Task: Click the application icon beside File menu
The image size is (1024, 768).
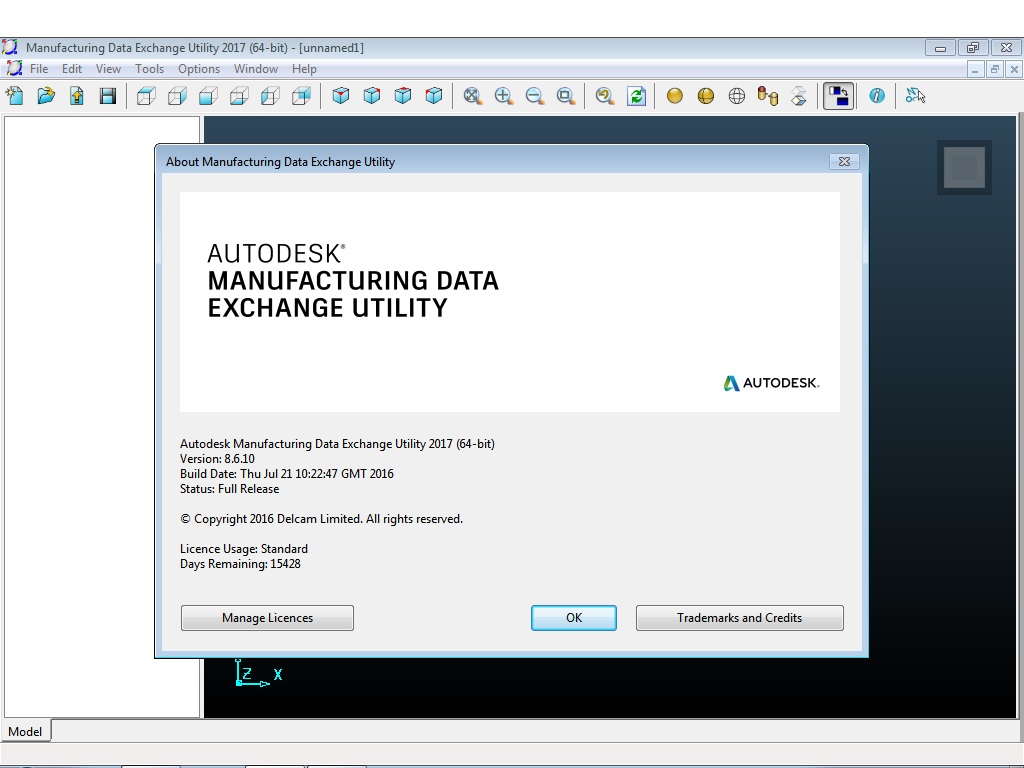Action: [13, 69]
